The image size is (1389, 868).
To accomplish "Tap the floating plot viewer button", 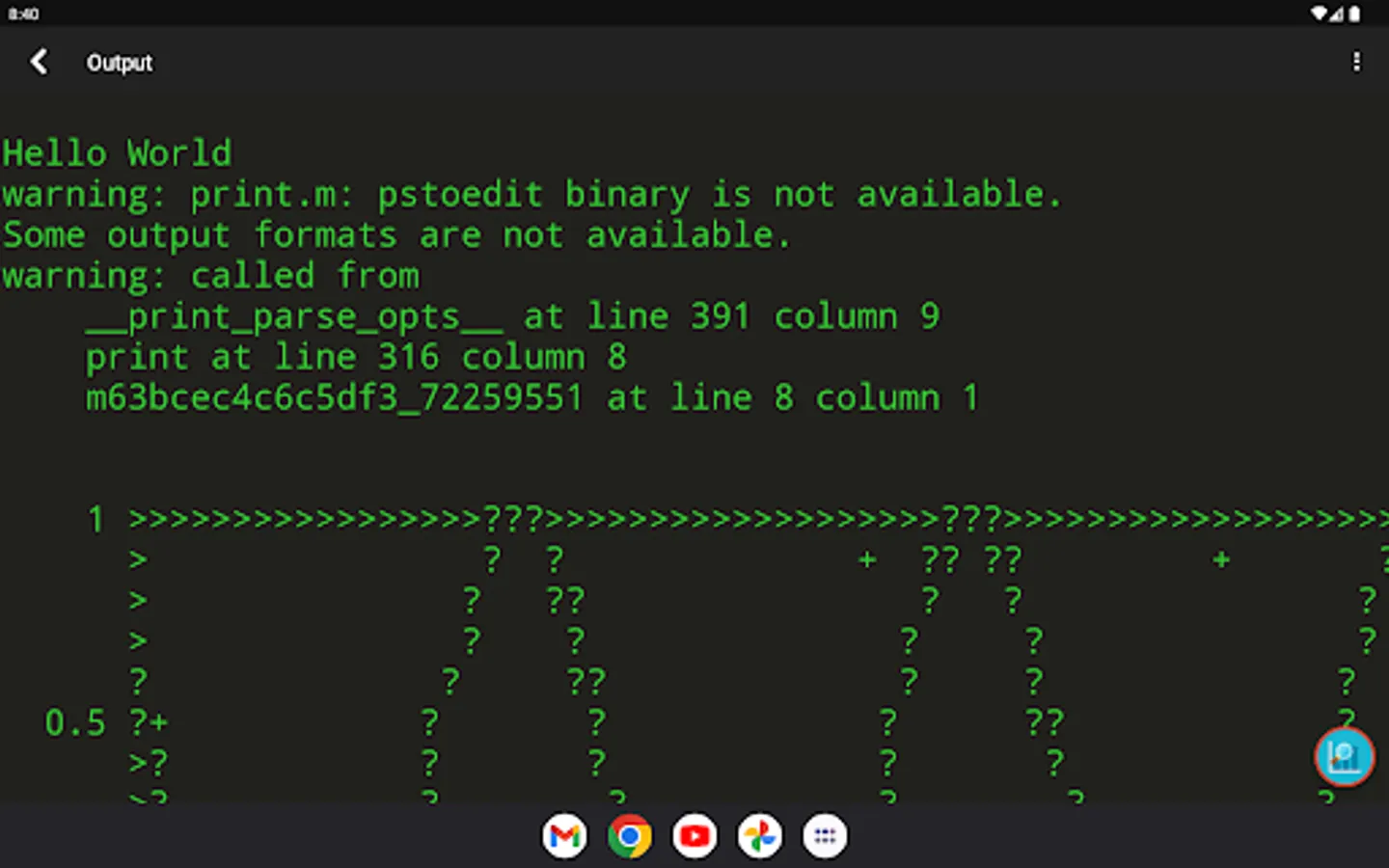I will 1344,757.
